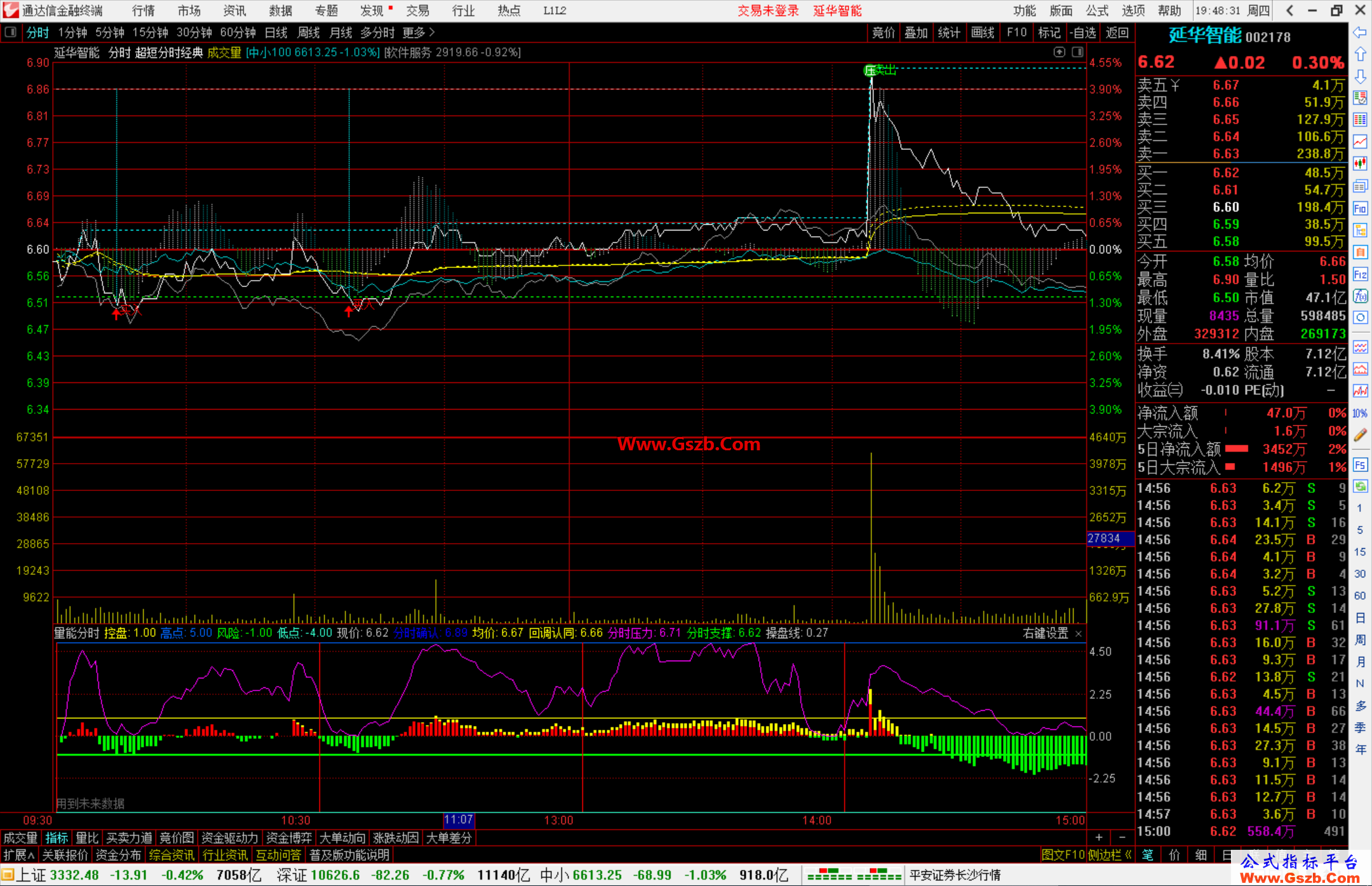1372x886 pixels.
Task: Click the circular plus icon atop the chart
Action: pos(1059,52)
